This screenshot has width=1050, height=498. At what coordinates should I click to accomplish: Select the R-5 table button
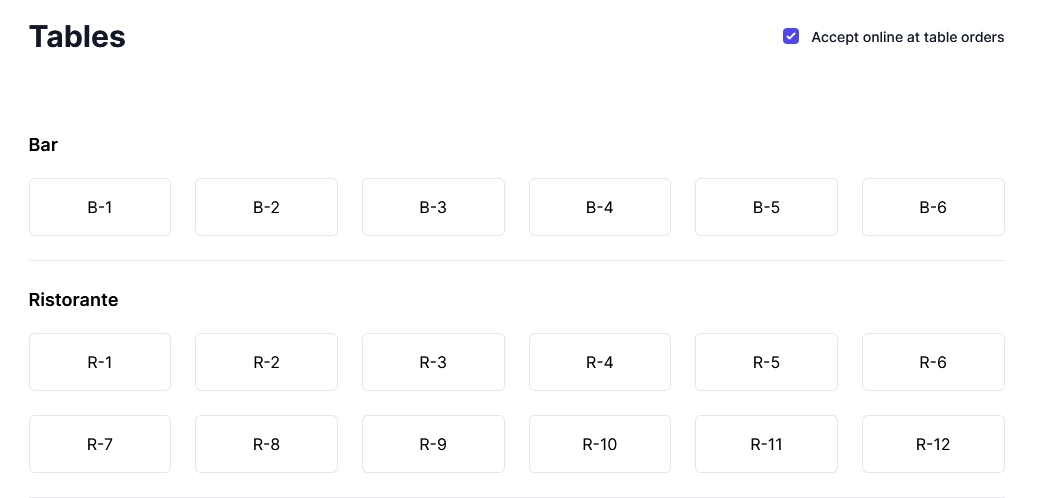tap(766, 362)
